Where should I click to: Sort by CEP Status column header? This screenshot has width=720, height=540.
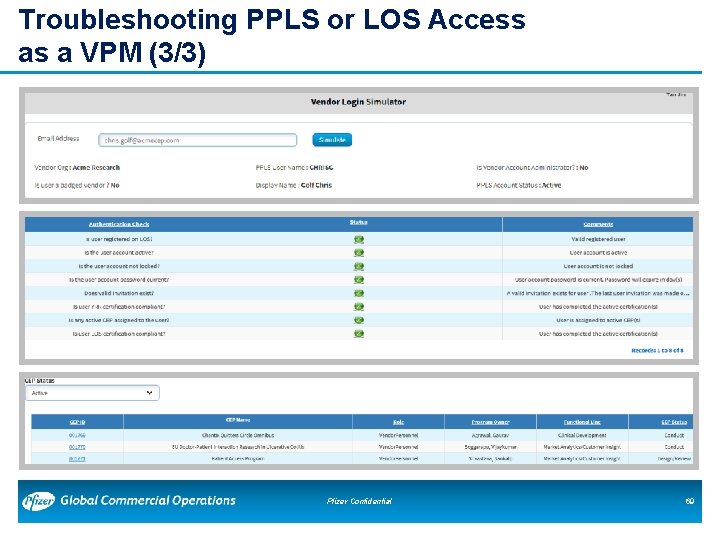674,422
